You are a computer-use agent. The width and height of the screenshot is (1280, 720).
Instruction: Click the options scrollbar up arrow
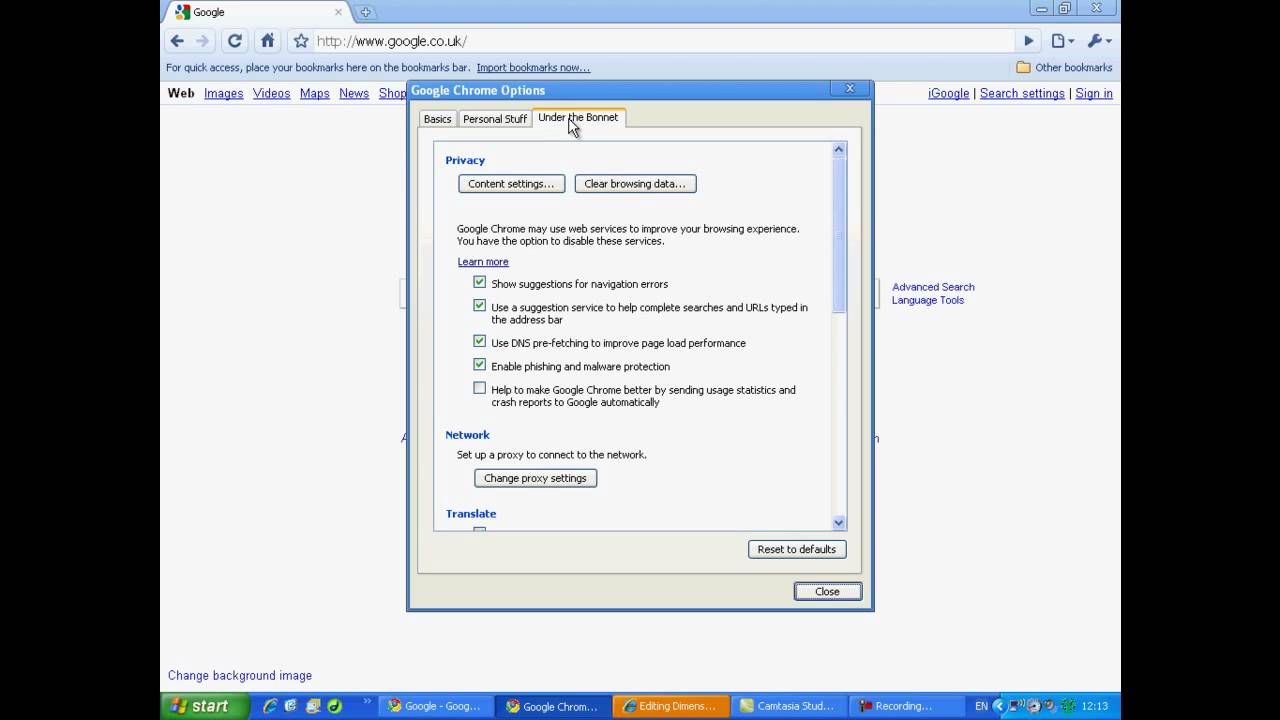point(839,150)
